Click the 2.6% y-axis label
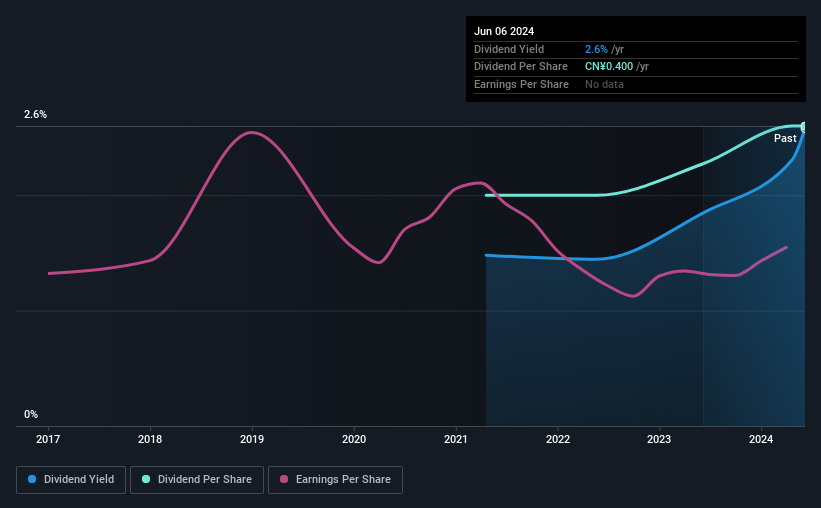Screen dimensions: 821x508 click(35, 114)
